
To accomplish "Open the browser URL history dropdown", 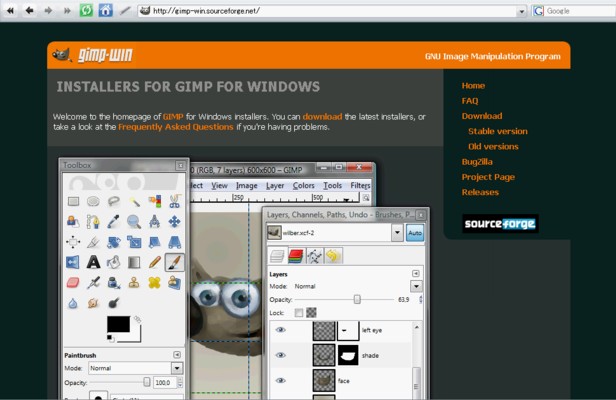I will (x=521, y=11).
